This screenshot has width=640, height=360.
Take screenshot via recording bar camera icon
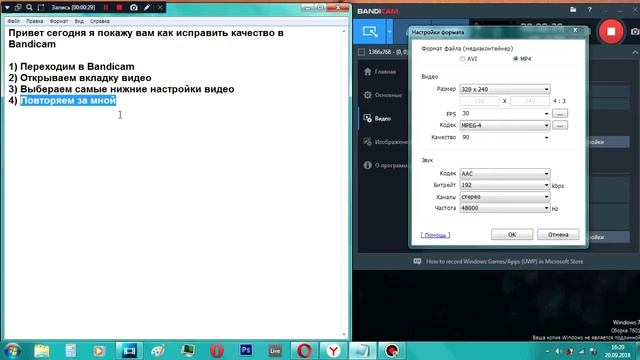tap(133, 7)
